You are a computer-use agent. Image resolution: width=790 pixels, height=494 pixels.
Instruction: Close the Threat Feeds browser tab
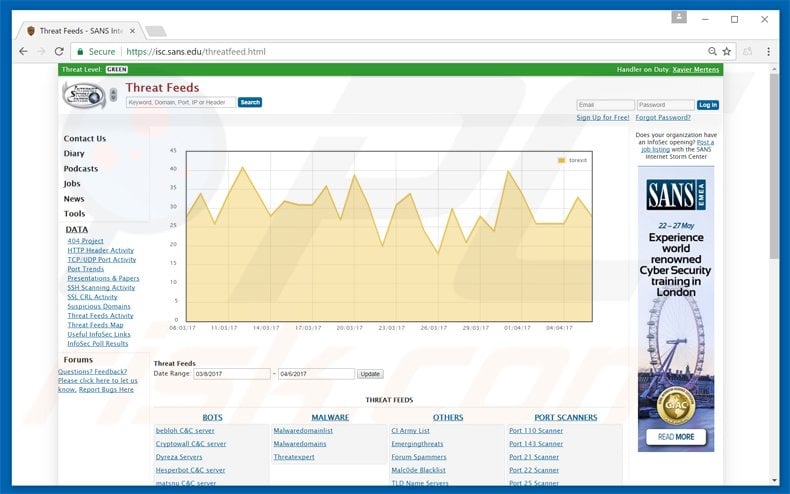133,31
